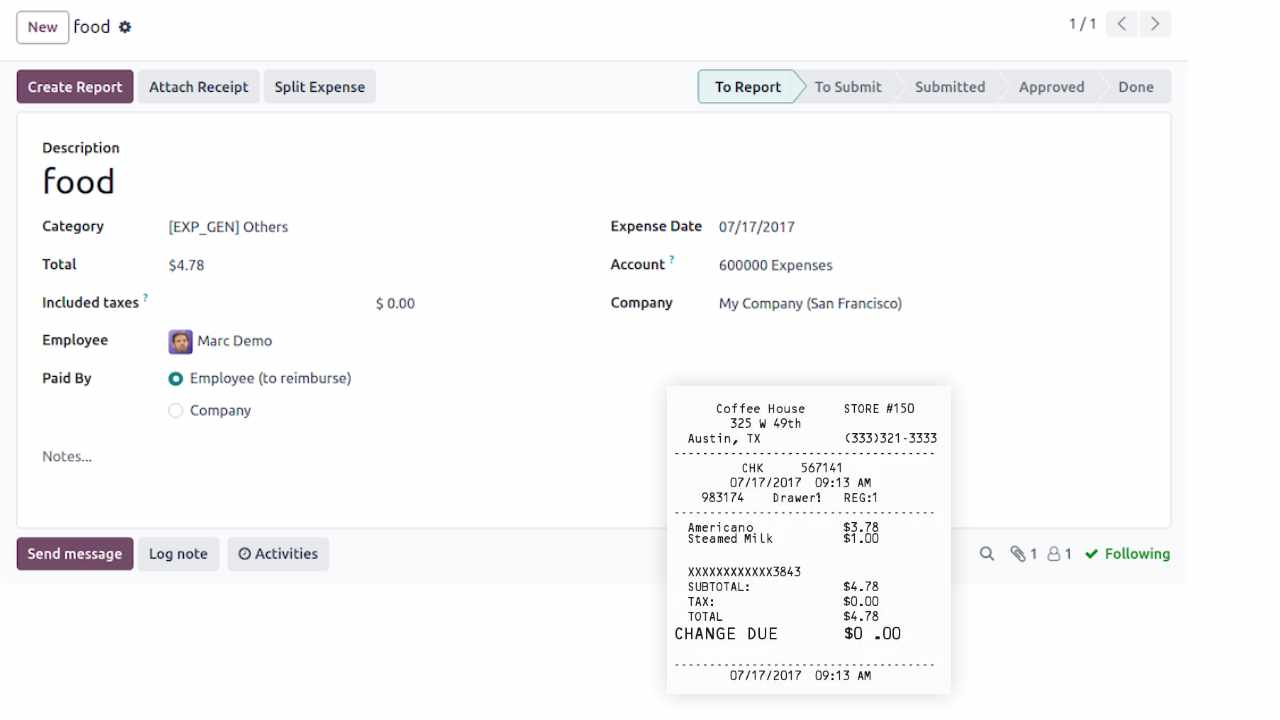Screen dimensions: 1280x720
Task: Switch the status to To Submit
Action: click(x=847, y=86)
